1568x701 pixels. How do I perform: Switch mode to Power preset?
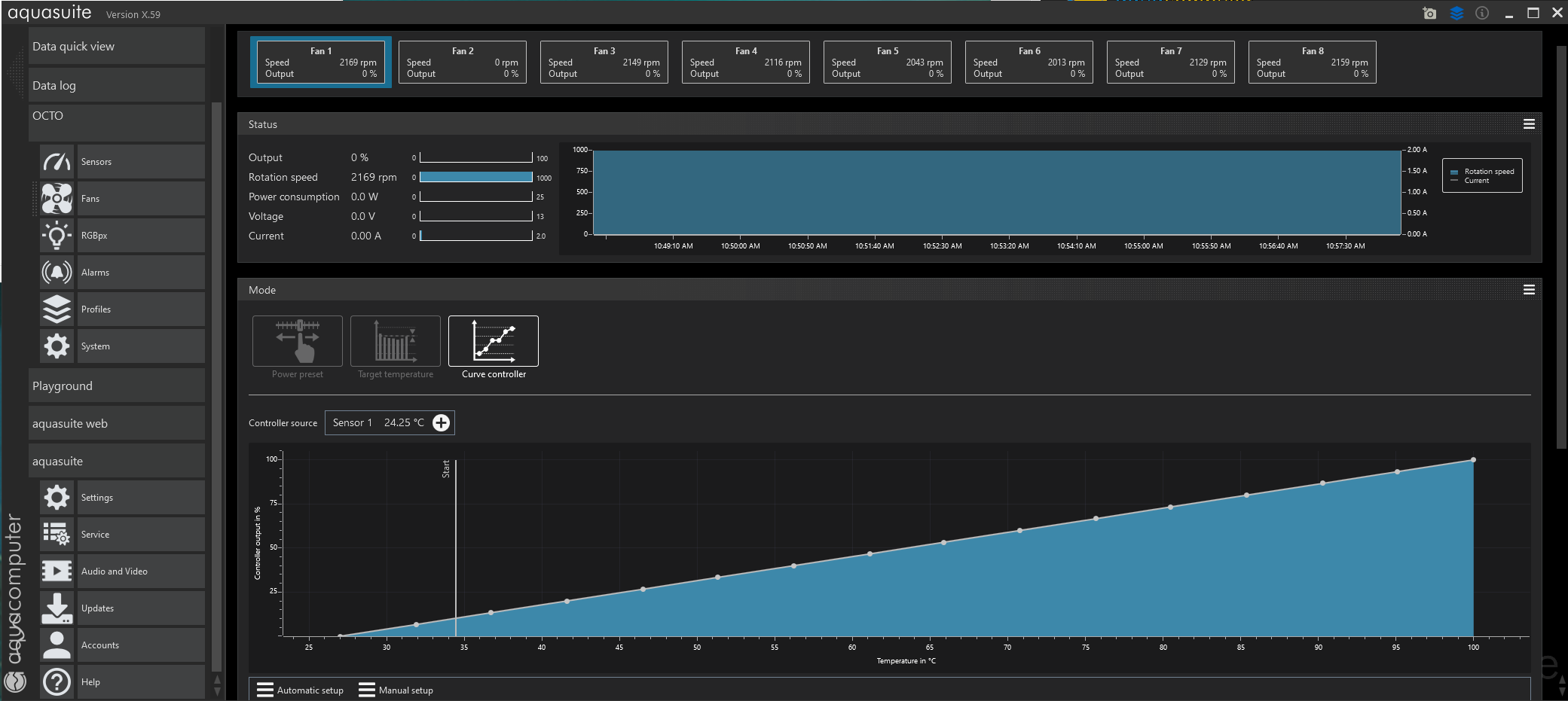[x=298, y=341]
